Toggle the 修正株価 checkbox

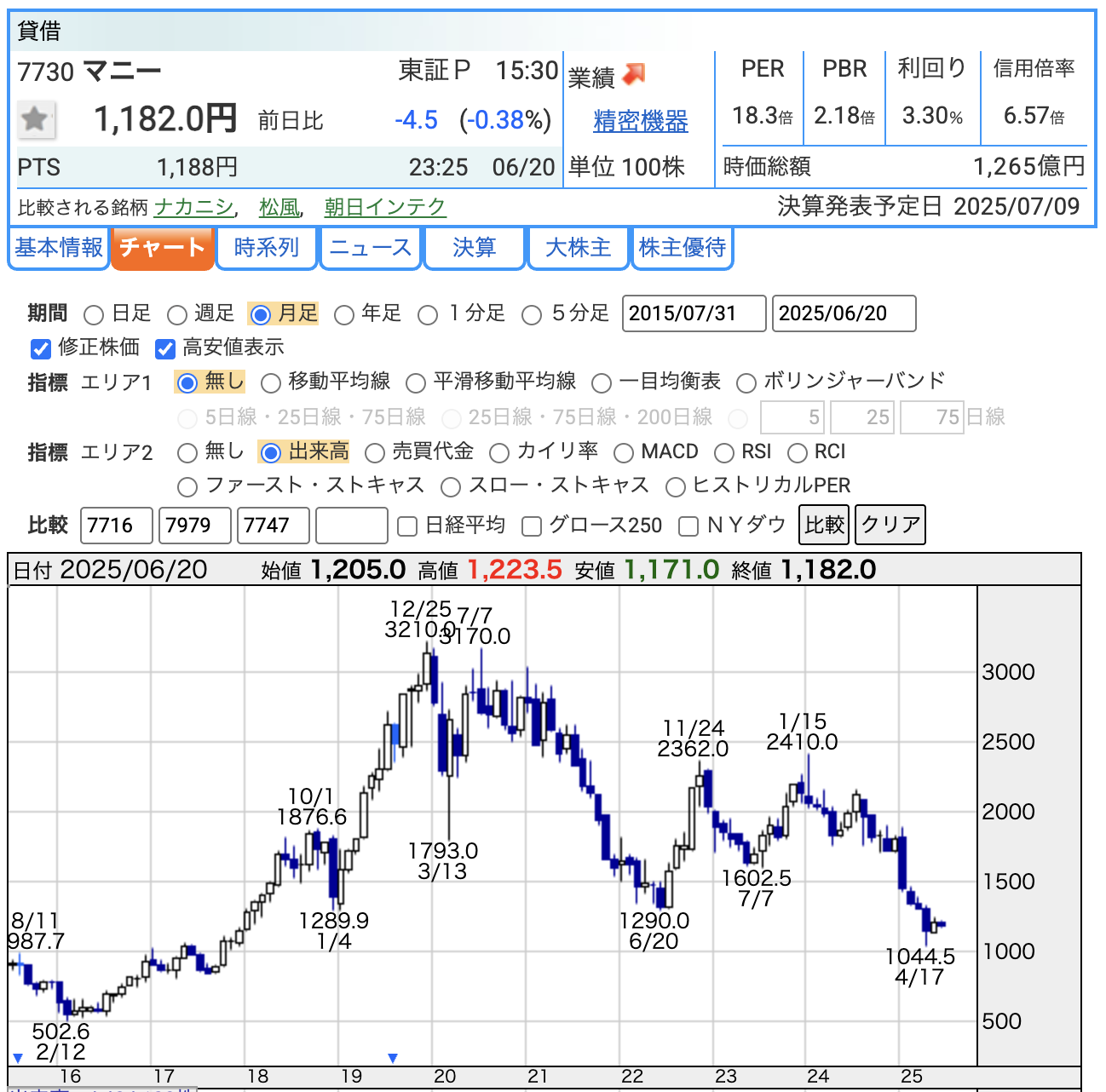click(40, 348)
